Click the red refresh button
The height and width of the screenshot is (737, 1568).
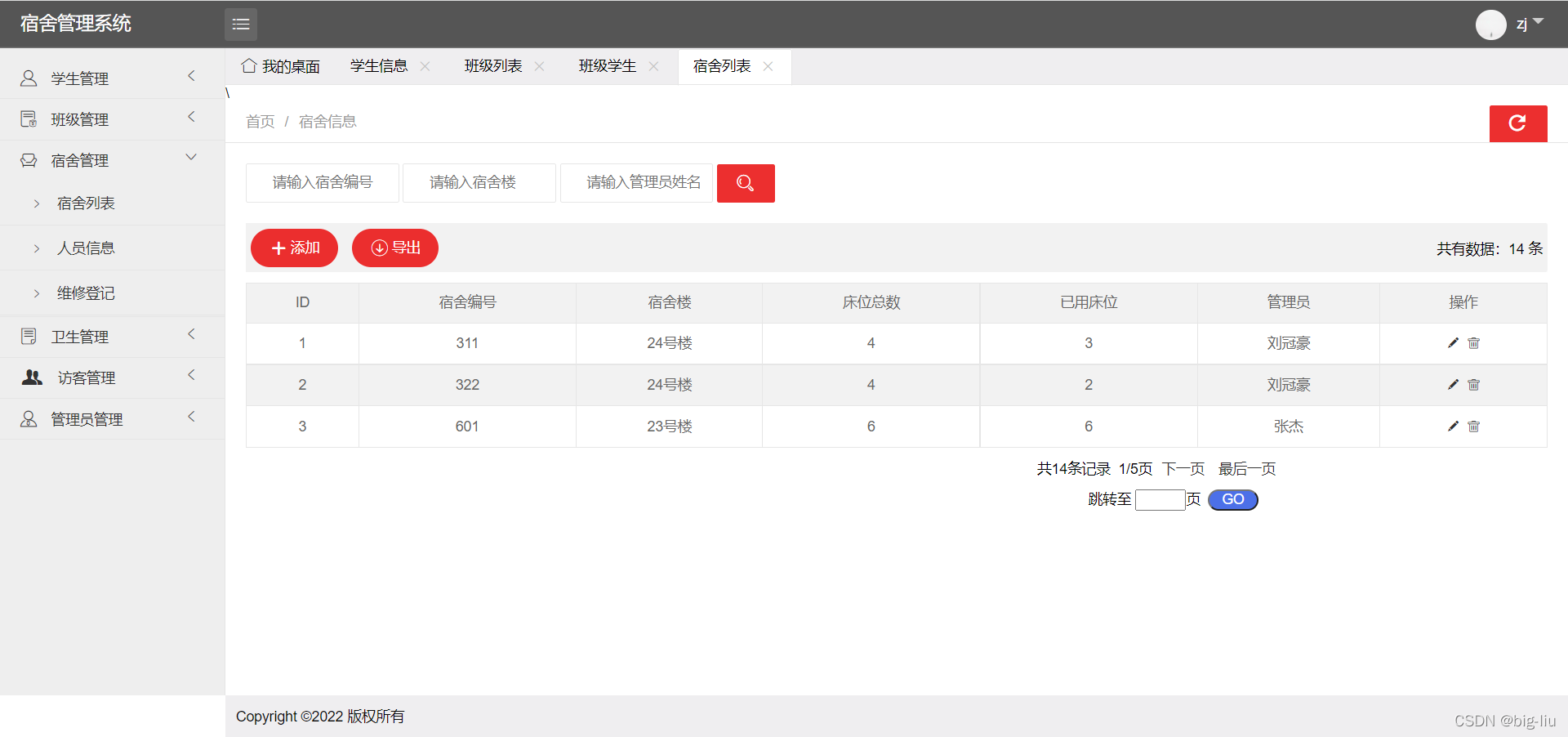click(1517, 123)
